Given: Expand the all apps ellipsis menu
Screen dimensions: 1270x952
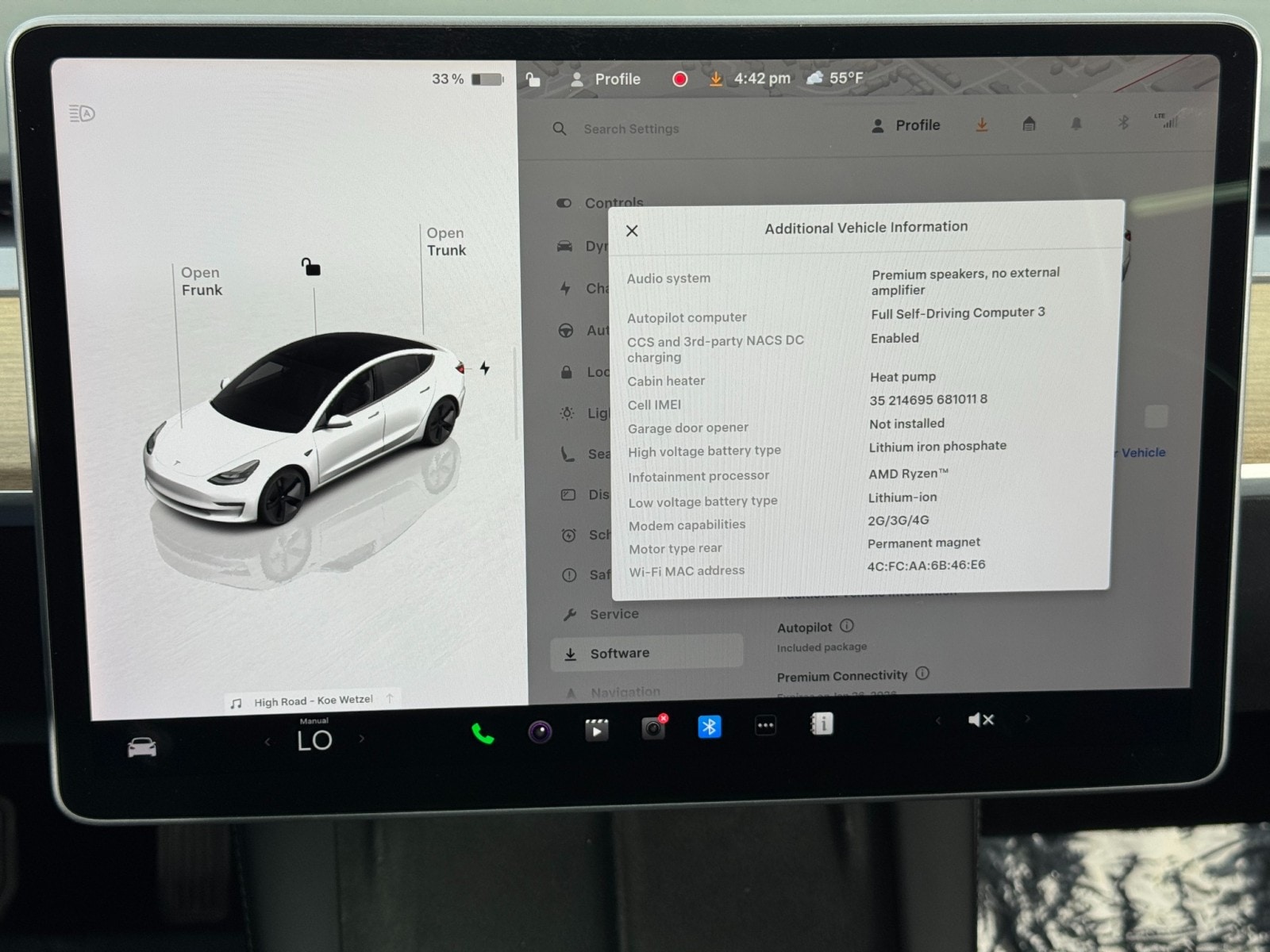Looking at the screenshot, I should [x=765, y=725].
